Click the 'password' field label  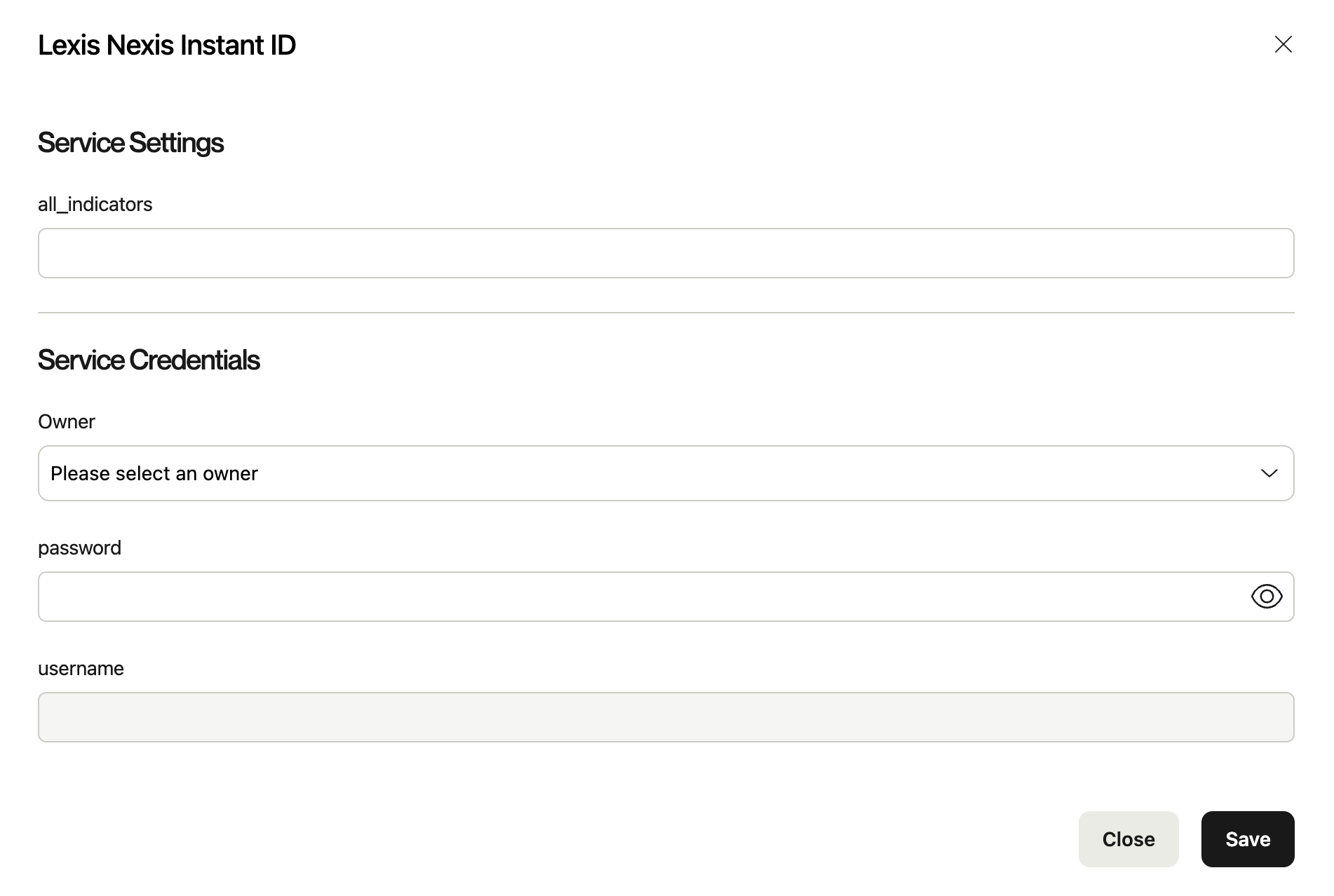(x=79, y=548)
